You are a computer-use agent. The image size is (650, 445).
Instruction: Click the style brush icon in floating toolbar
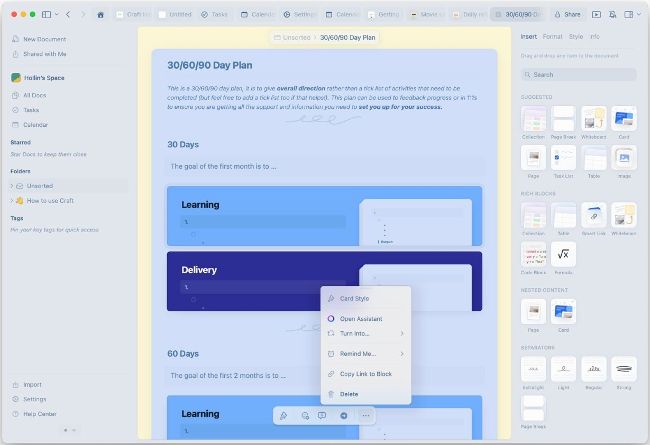[x=283, y=415]
